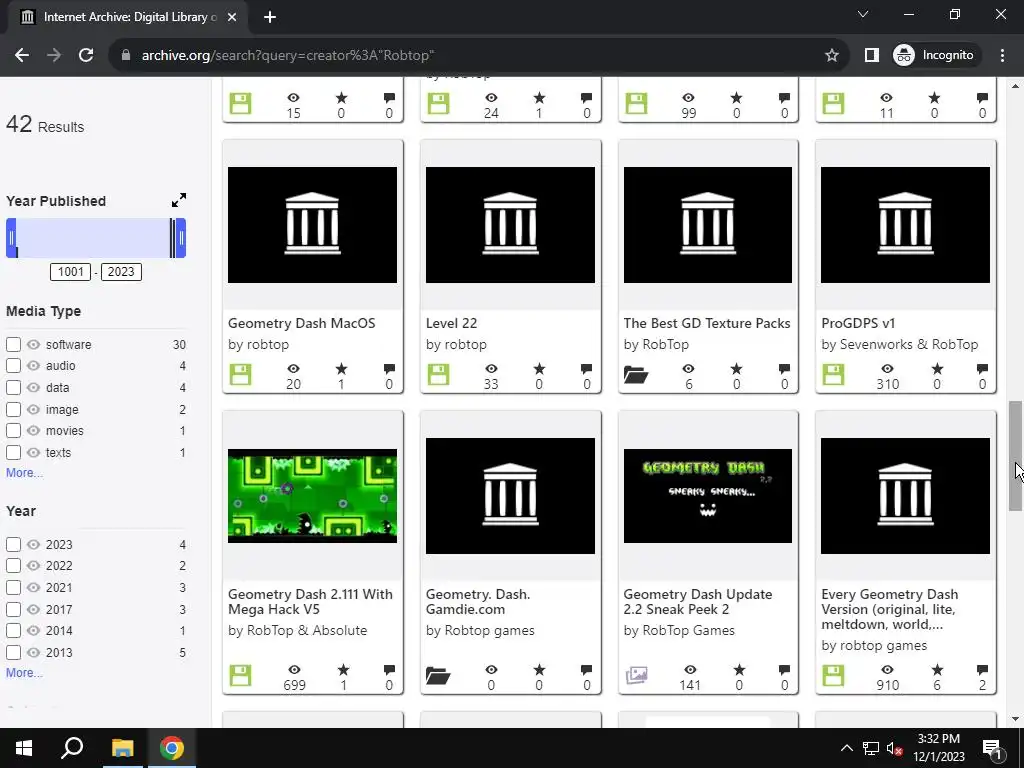The height and width of the screenshot is (768, 1024).
Task: Click the page vertical scrollbar thumb
Action: pyautogui.click(x=1015, y=456)
